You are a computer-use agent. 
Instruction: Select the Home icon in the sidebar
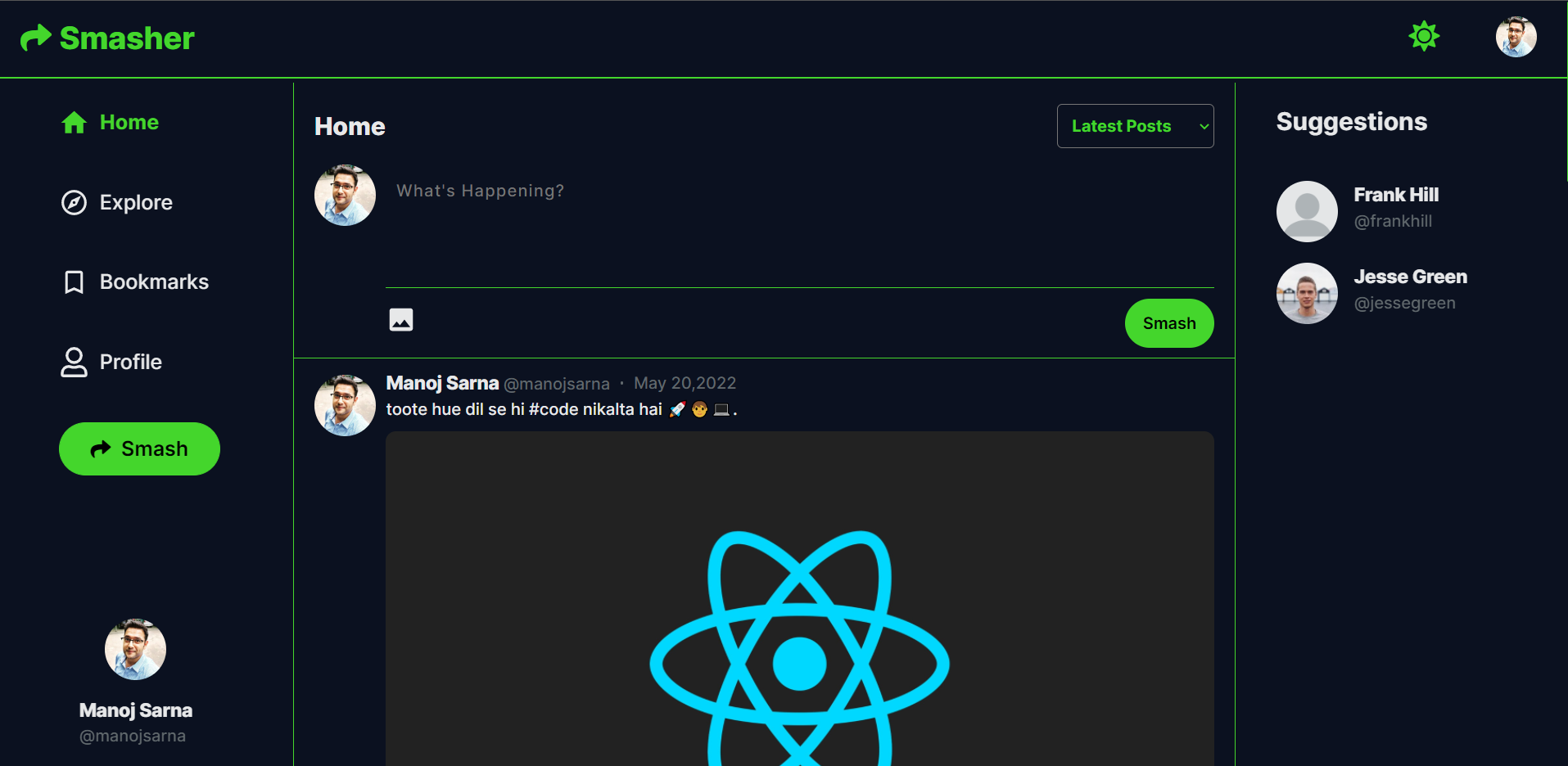pyautogui.click(x=74, y=122)
